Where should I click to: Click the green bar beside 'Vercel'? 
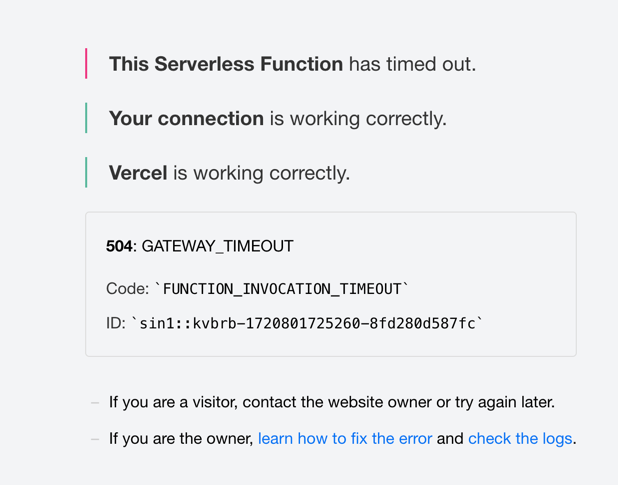click(87, 173)
